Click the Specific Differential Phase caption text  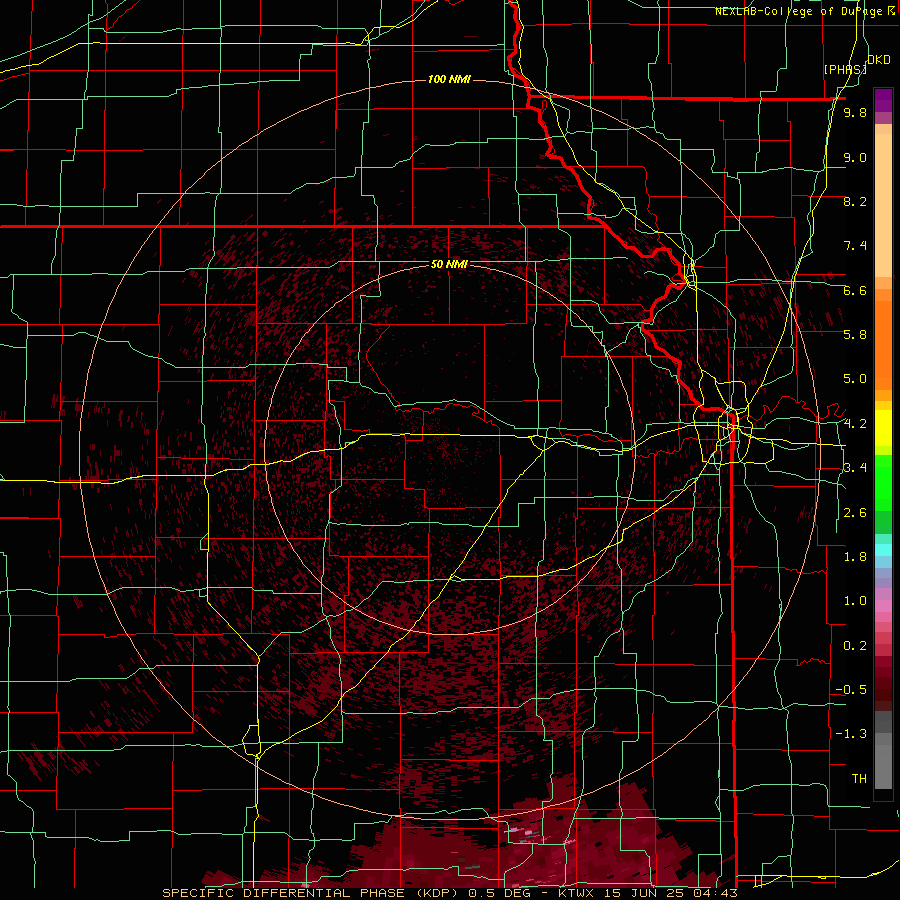point(314,893)
